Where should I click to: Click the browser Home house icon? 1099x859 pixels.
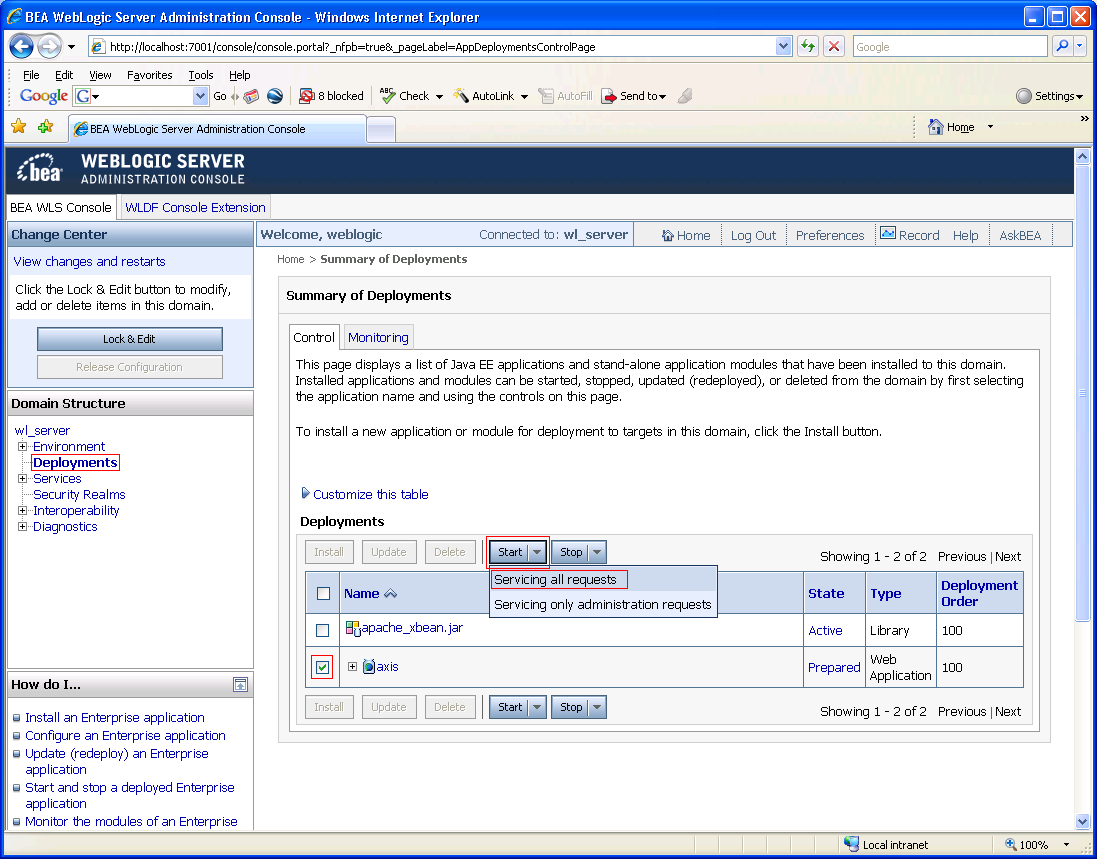[936, 127]
